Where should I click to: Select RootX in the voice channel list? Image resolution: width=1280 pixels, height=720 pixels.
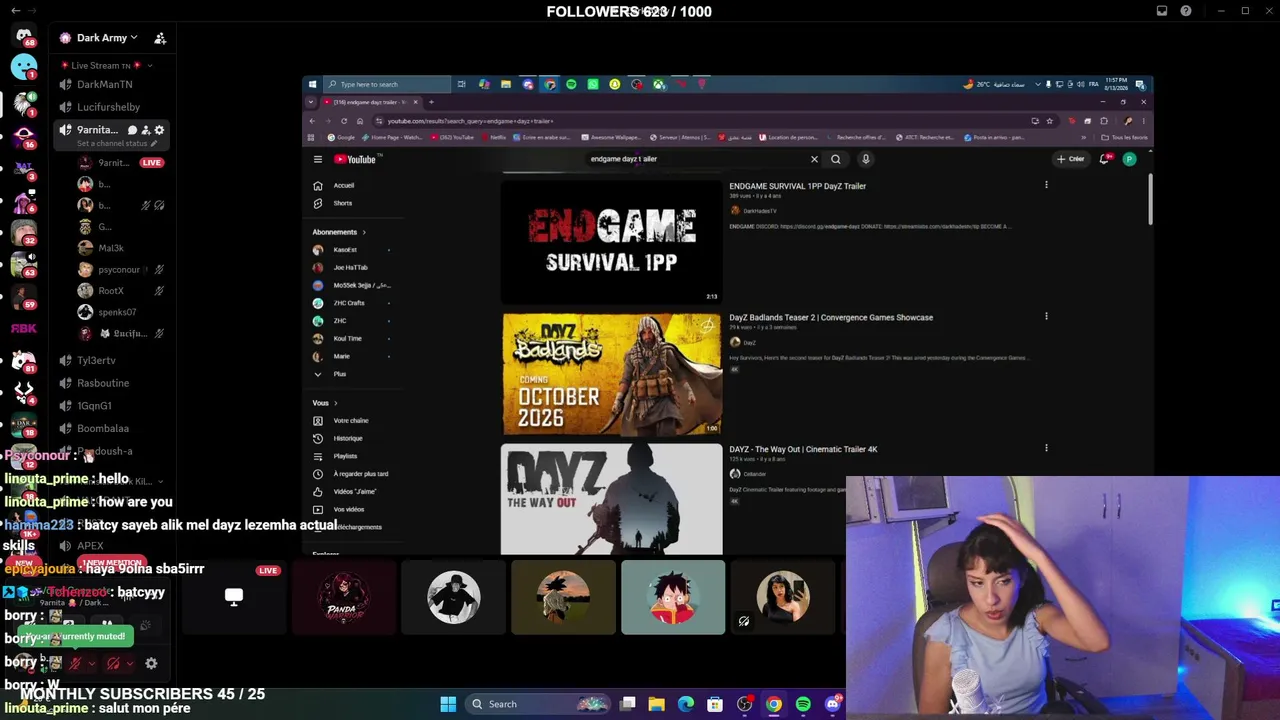(111, 291)
